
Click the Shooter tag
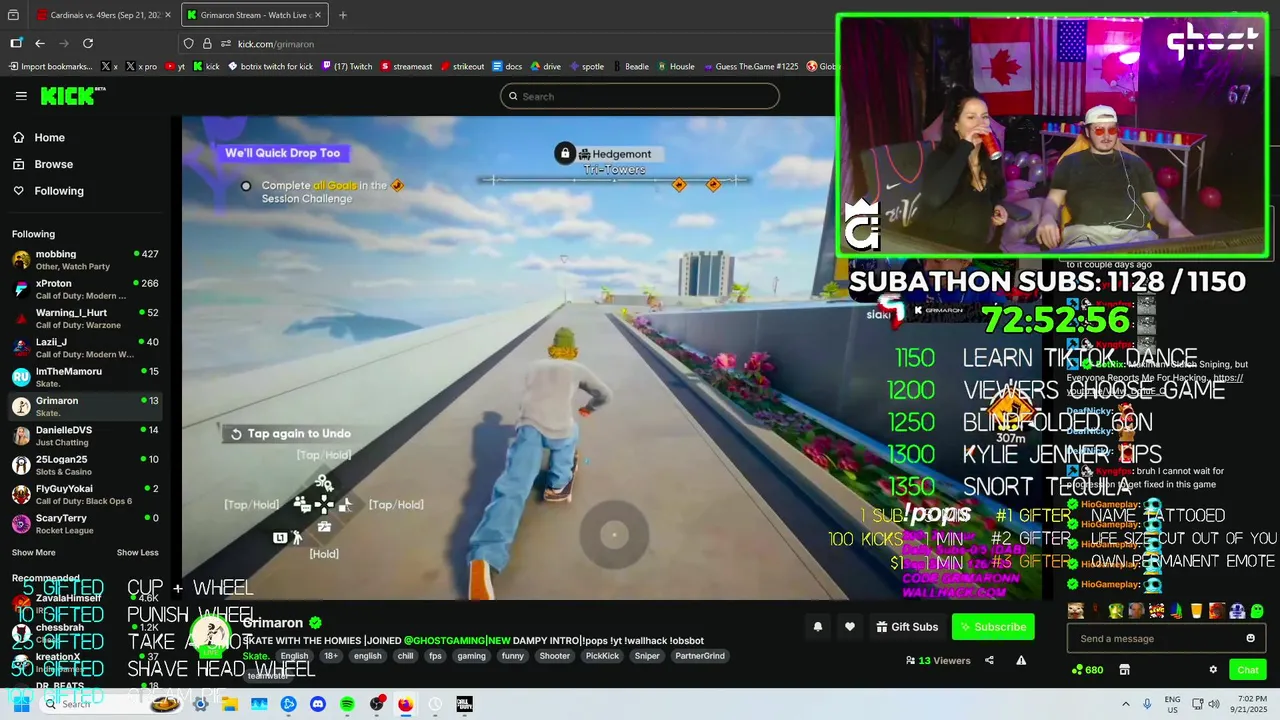click(554, 656)
